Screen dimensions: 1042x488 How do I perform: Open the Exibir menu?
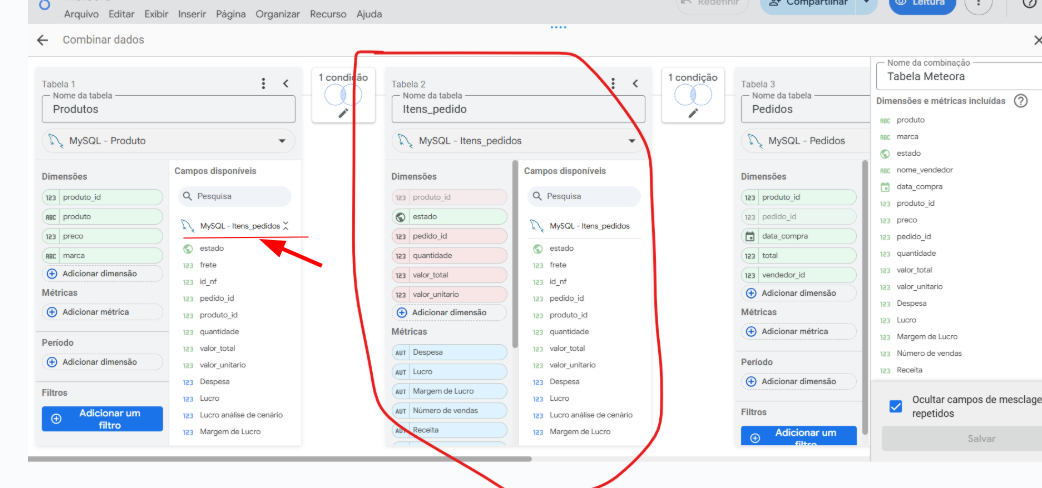tap(156, 13)
